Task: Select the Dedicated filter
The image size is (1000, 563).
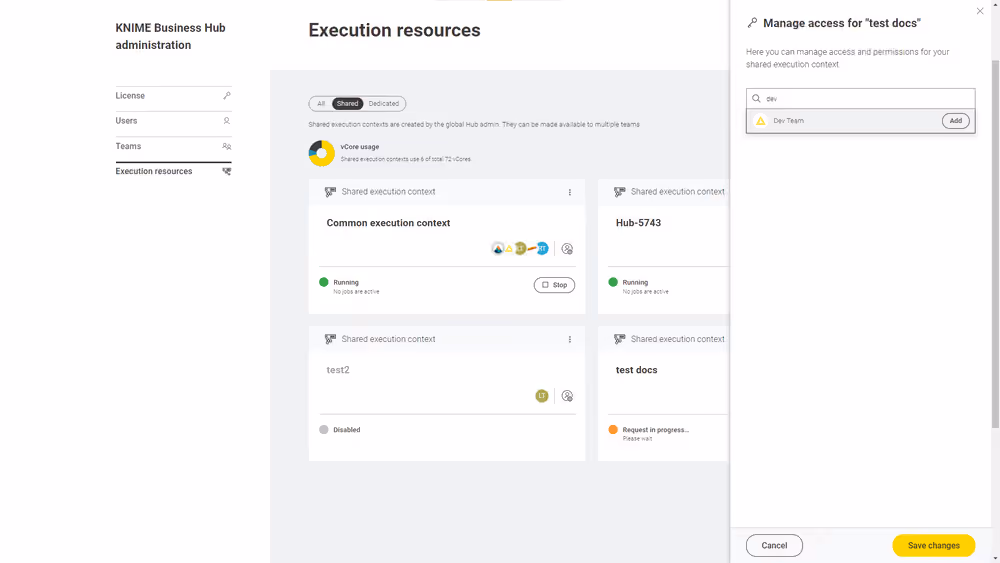Action: pyautogui.click(x=383, y=103)
